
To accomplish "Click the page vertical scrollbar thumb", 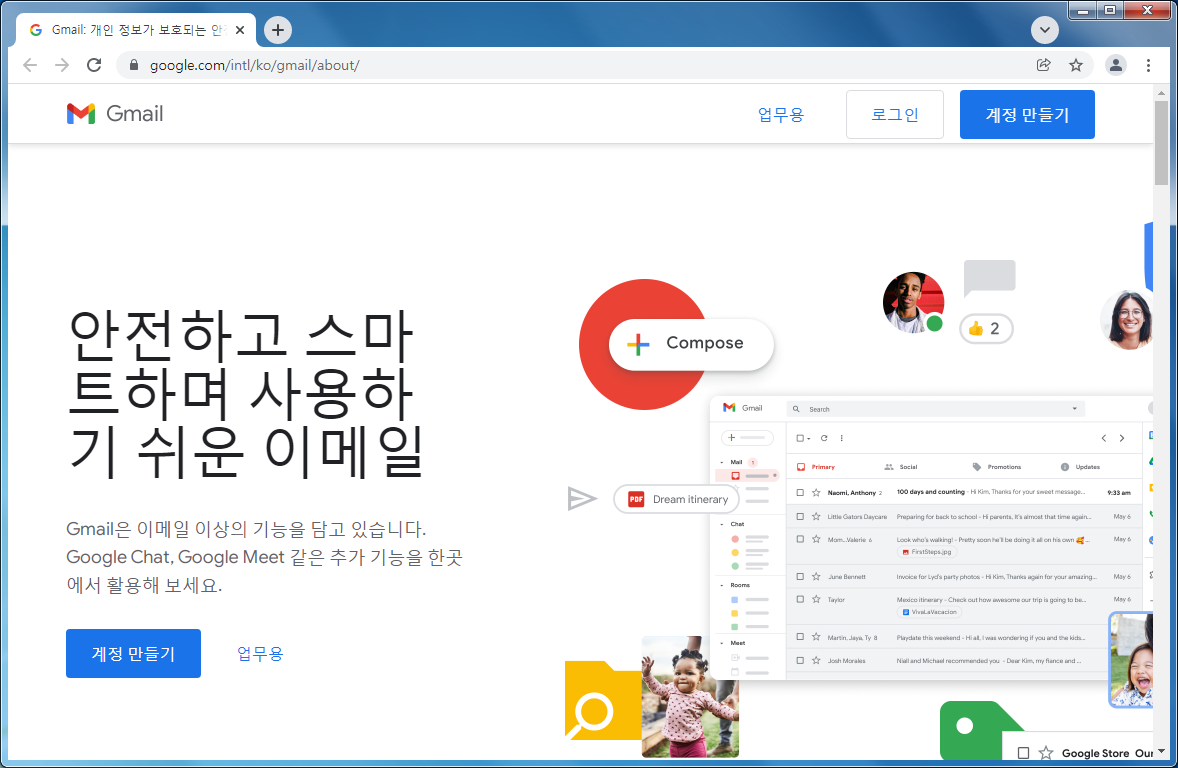I will [1161, 142].
